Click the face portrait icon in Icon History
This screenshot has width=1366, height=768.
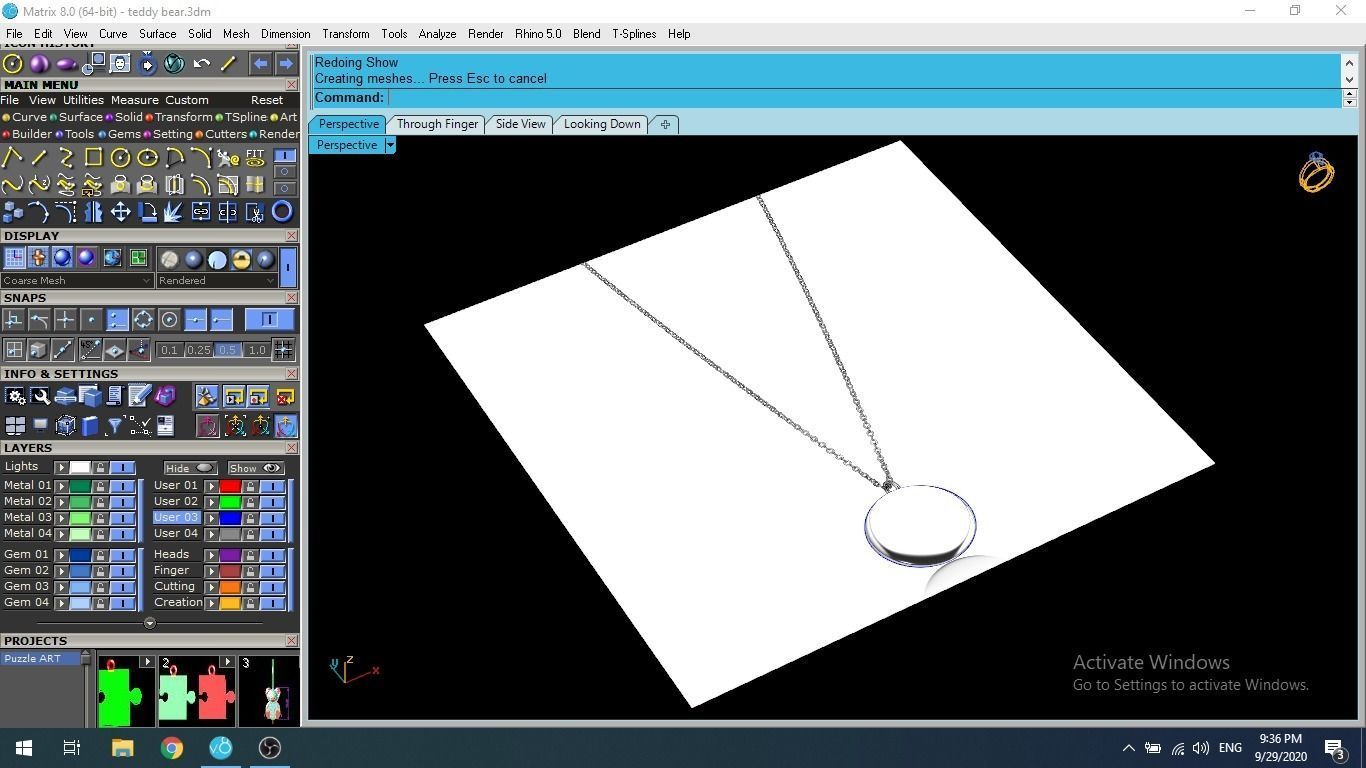coord(120,64)
